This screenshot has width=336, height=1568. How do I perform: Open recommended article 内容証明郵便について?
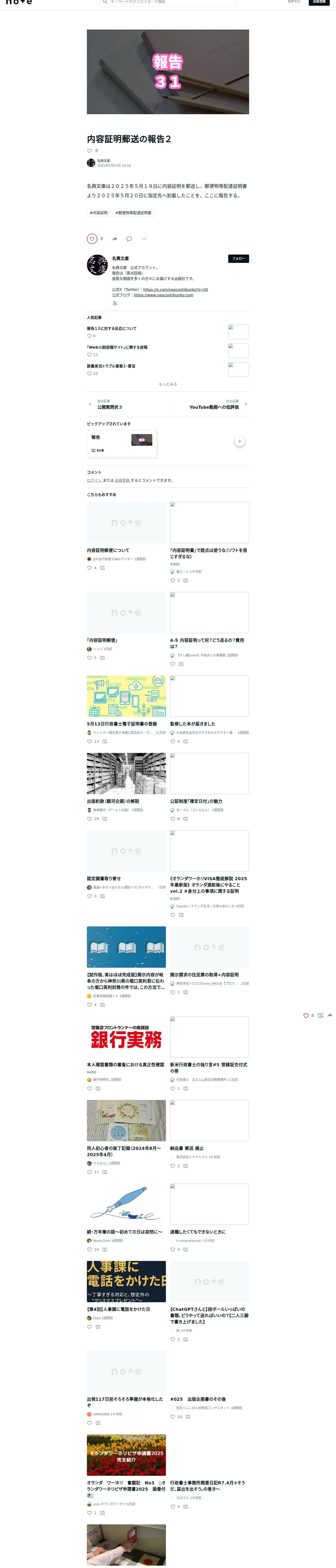pyautogui.click(x=108, y=550)
